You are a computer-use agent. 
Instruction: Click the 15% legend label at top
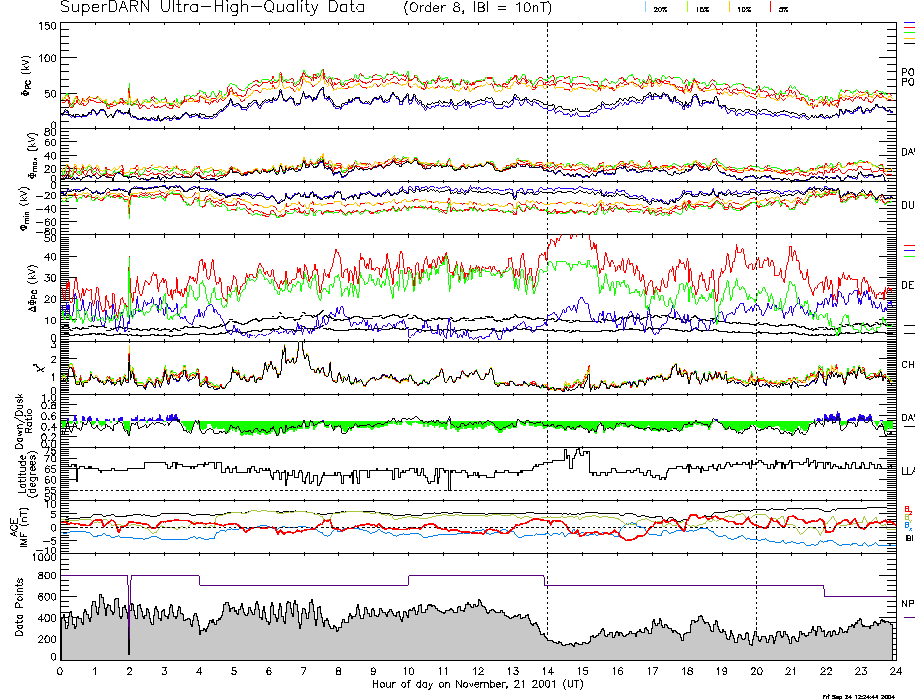(x=702, y=9)
